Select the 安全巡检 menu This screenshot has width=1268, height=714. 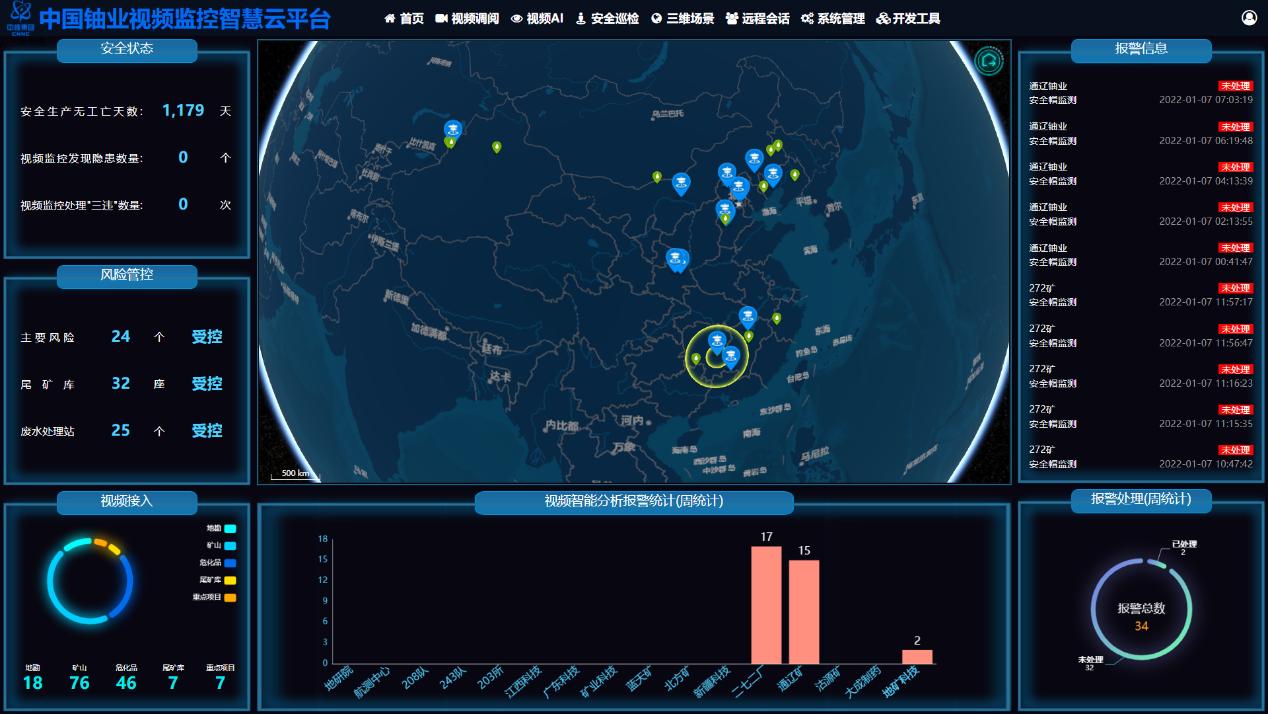pos(615,18)
